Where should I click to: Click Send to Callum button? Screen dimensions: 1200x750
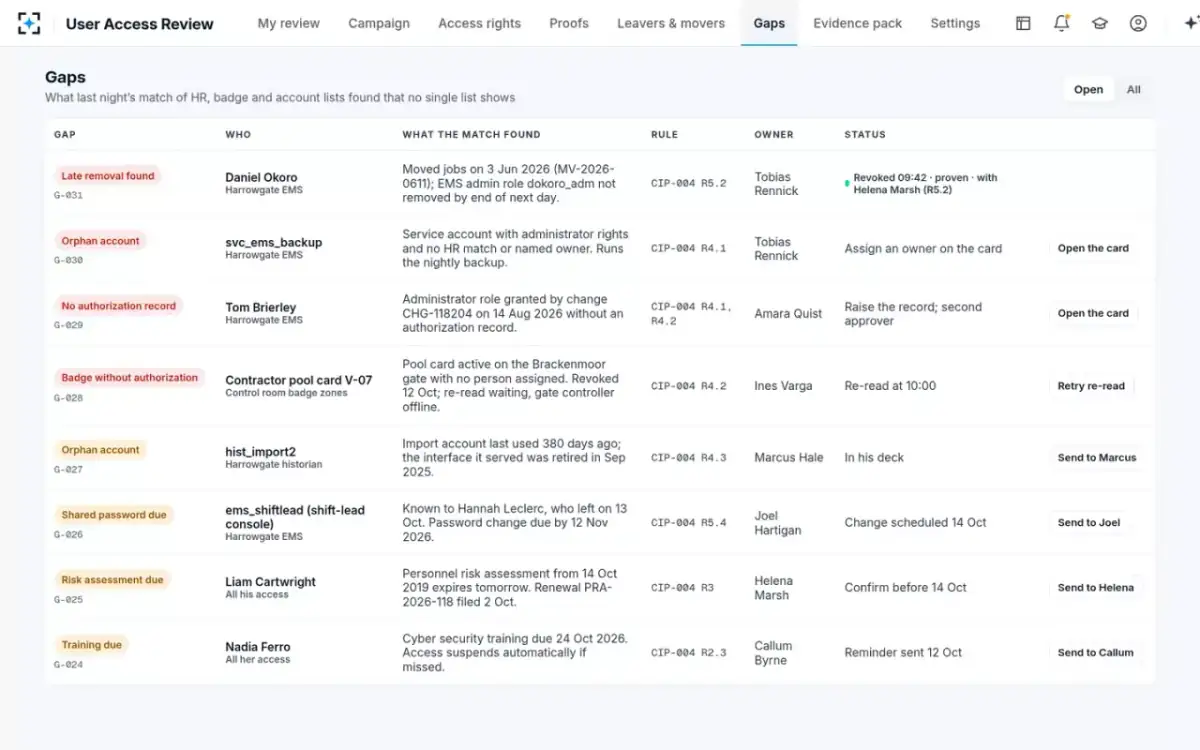click(1096, 652)
